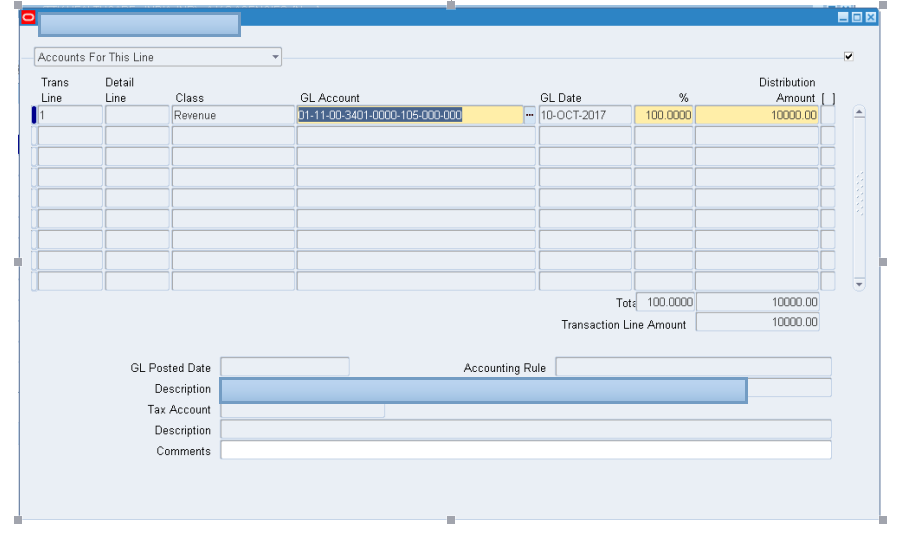Click the descriptive flexfield bracket in first row
902x534 pixels.
[x=828, y=115]
